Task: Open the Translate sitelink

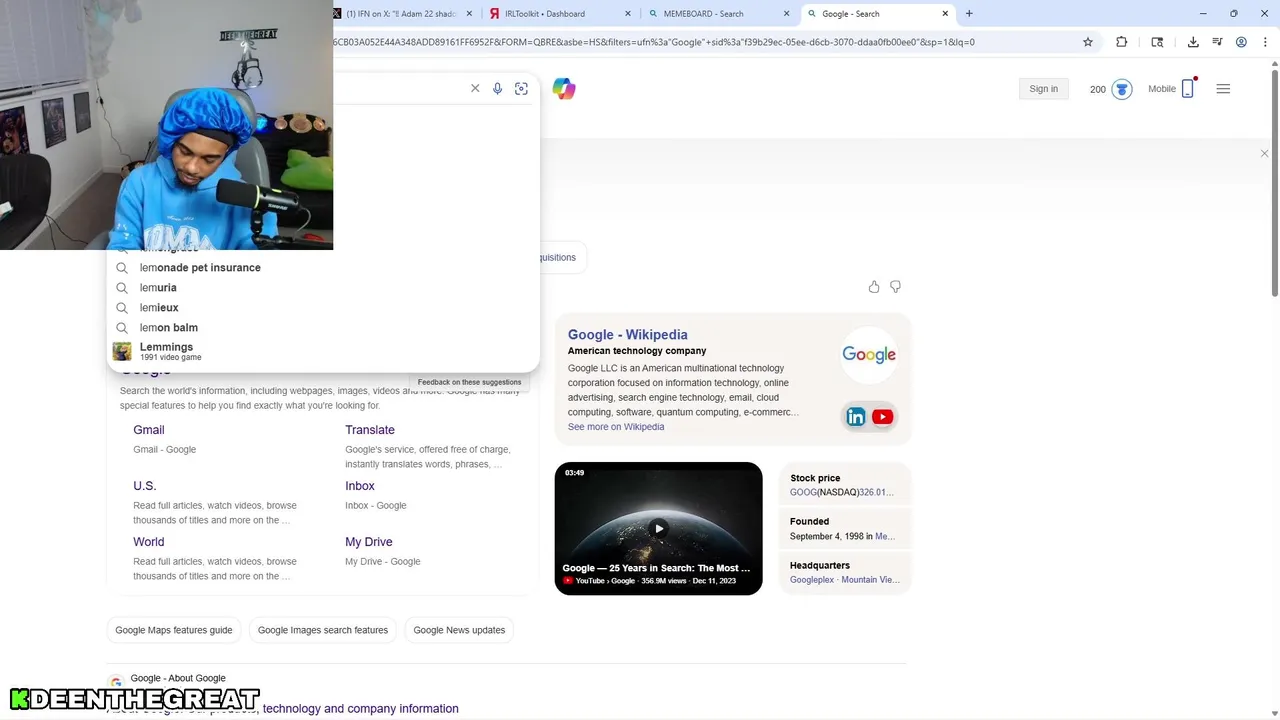Action: 370,430
